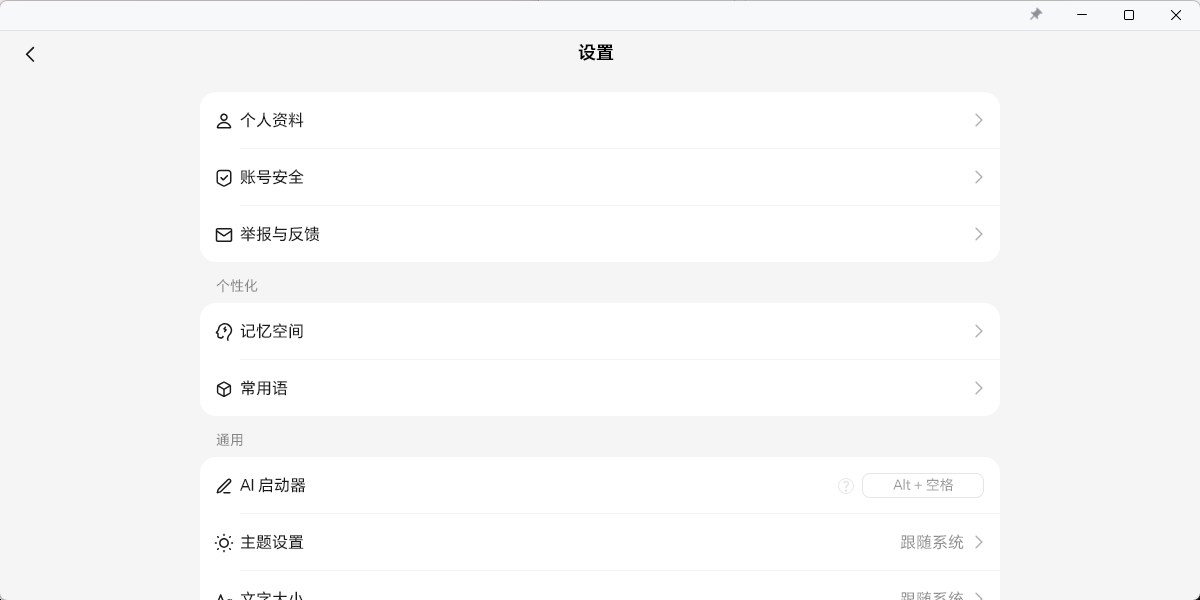Viewport: 1200px width, 600px height.
Task: Click the Alt + 空格 shortcut field
Action: (x=922, y=486)
